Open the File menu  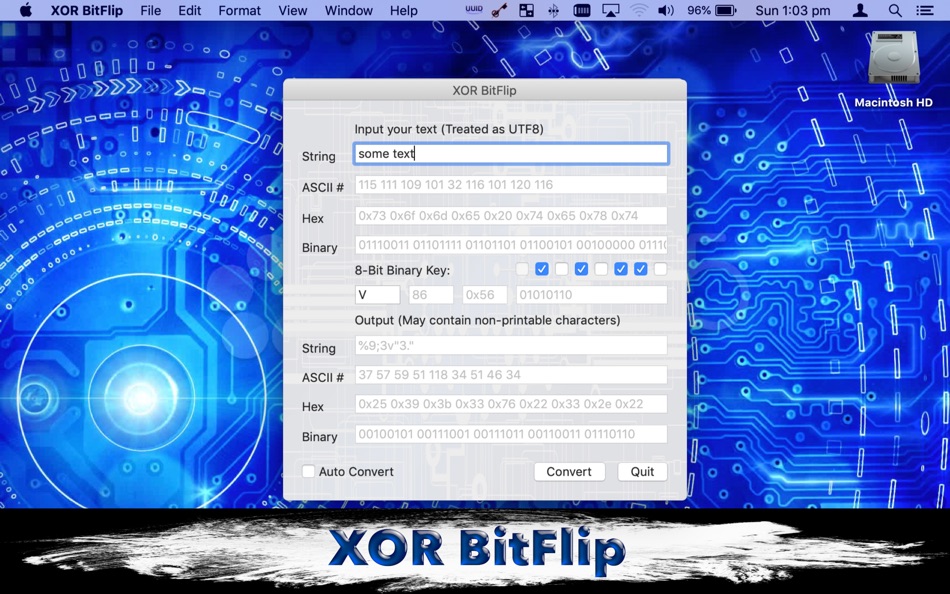(150, 10)
